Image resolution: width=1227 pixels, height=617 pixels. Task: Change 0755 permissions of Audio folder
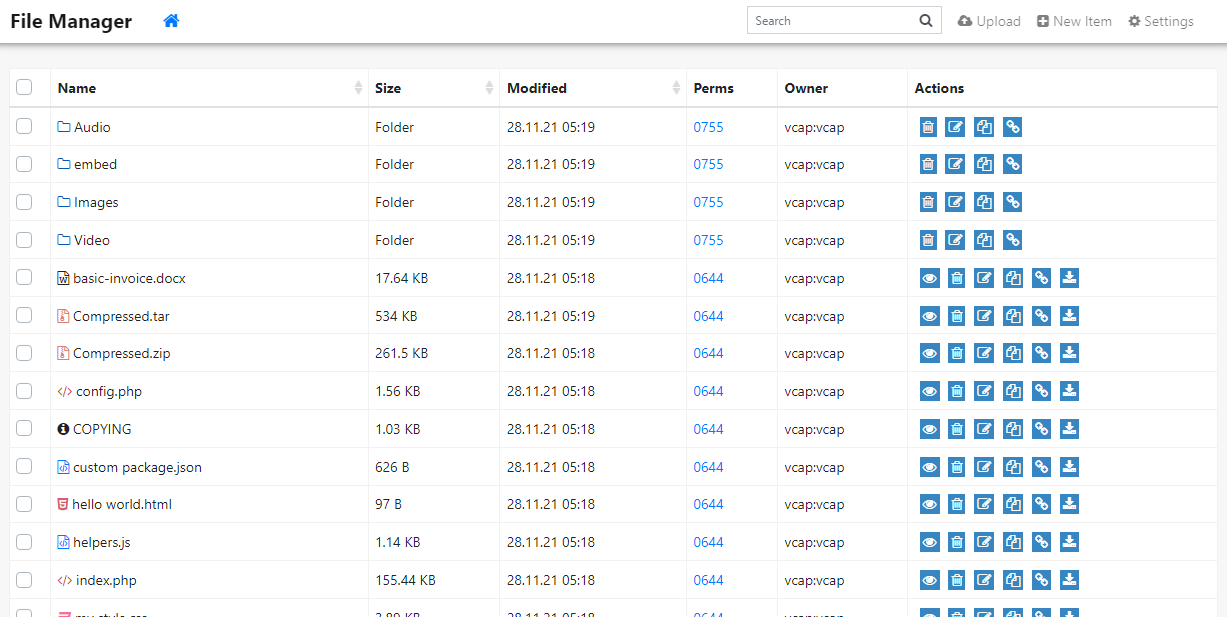pyautogui.click(x=708, y=127)
